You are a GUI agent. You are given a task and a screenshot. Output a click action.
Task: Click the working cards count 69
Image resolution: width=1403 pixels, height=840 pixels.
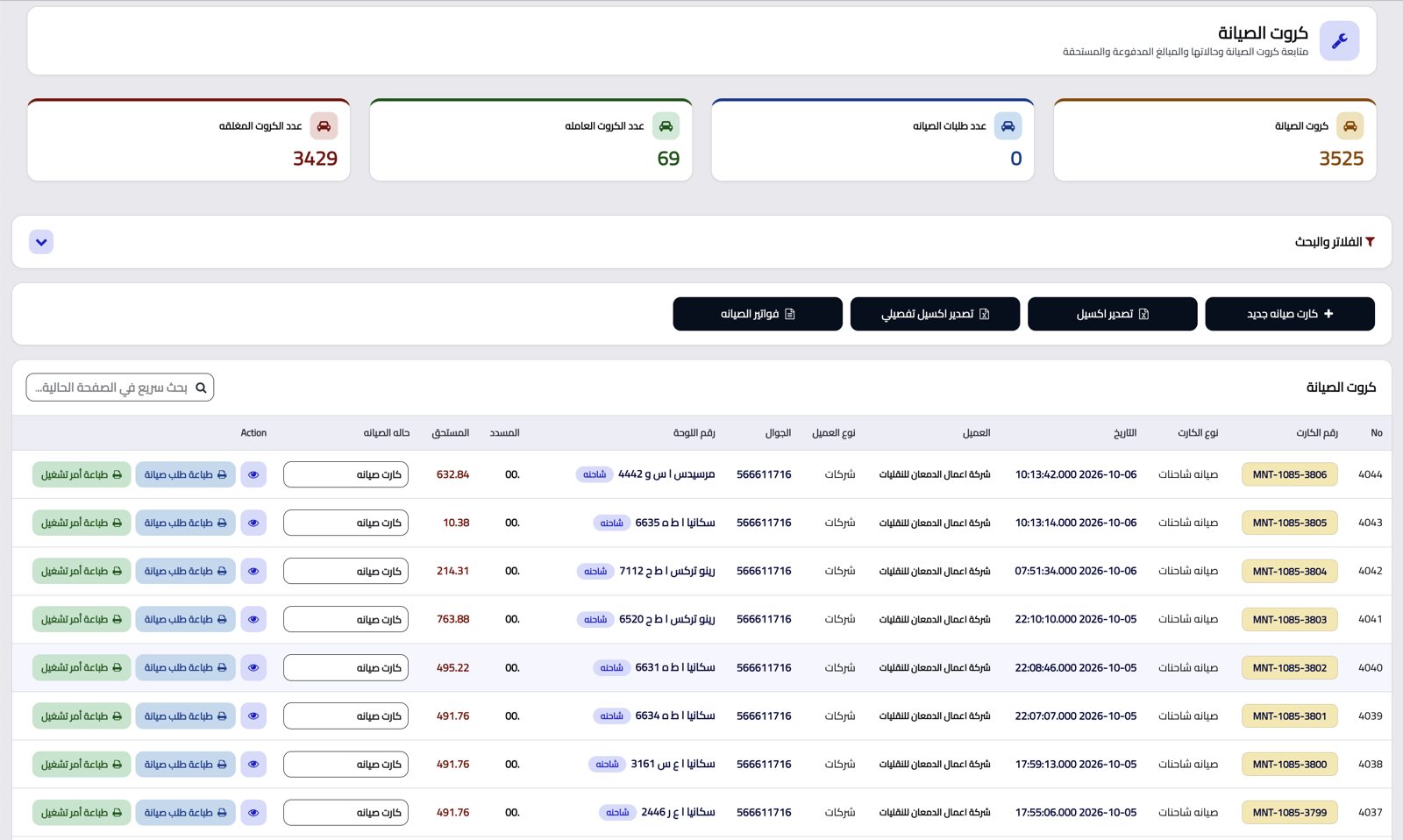pos(668,159)
